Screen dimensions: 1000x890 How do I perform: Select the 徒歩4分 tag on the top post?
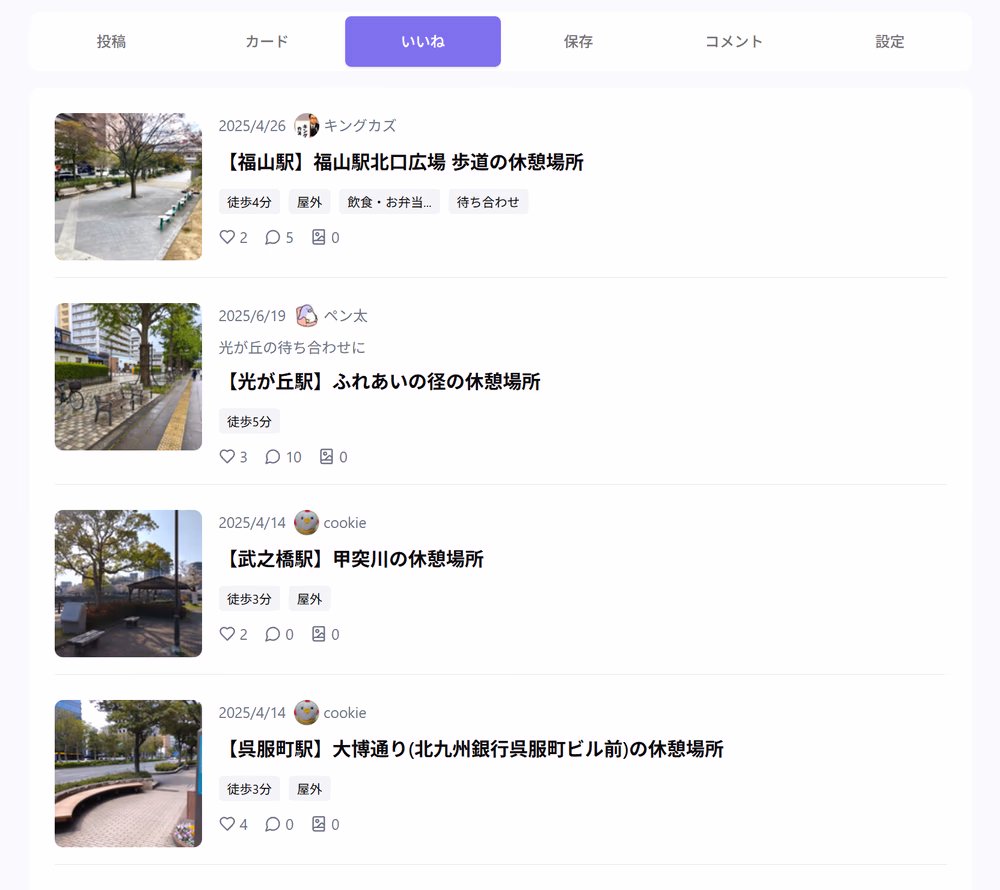point(248,200)
